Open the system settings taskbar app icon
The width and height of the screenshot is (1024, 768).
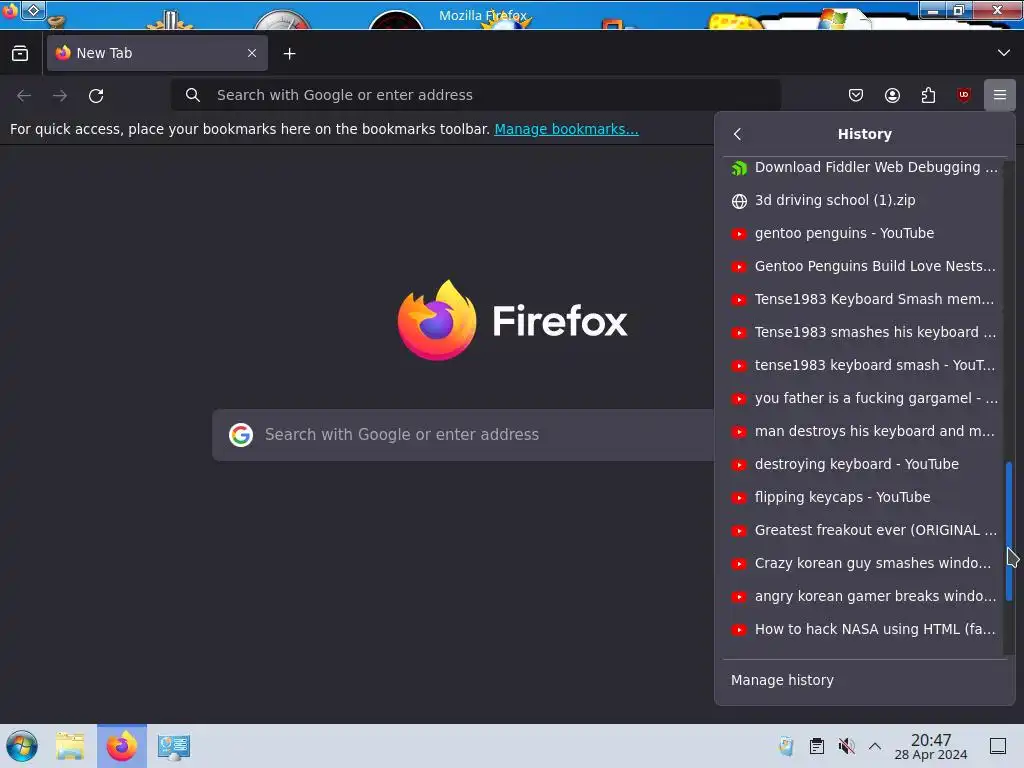174,746
